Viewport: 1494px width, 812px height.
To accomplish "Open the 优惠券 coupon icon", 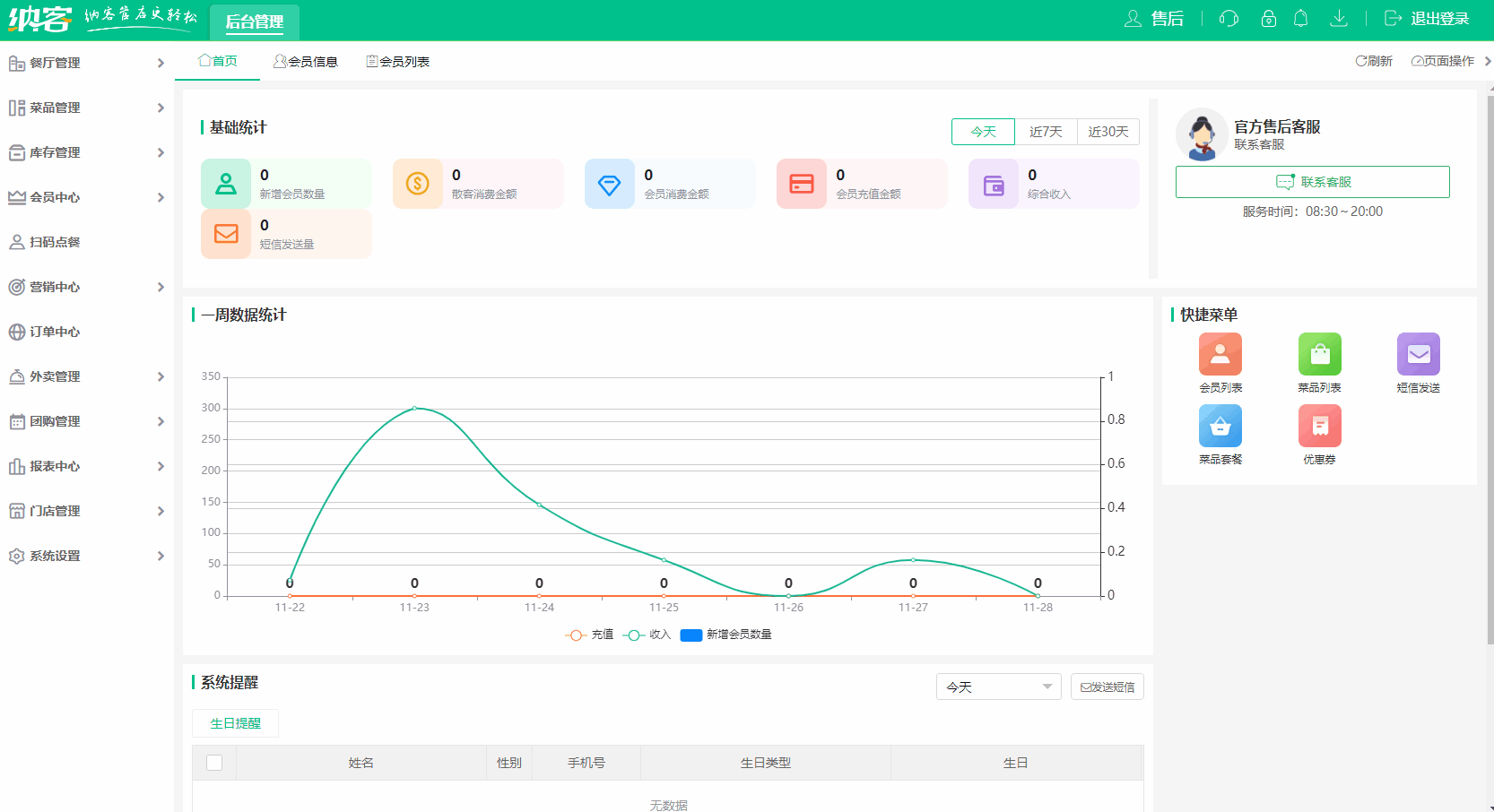I will pyautogui.click(x=1319, y=426).
